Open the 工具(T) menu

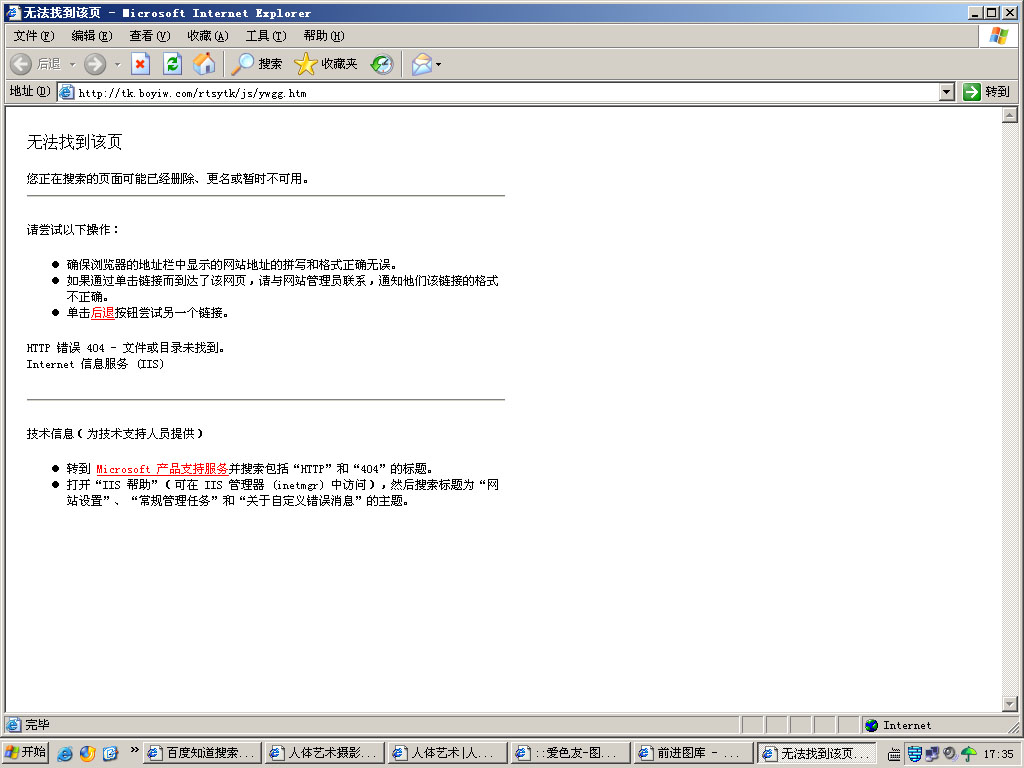[x=266, y=36]
